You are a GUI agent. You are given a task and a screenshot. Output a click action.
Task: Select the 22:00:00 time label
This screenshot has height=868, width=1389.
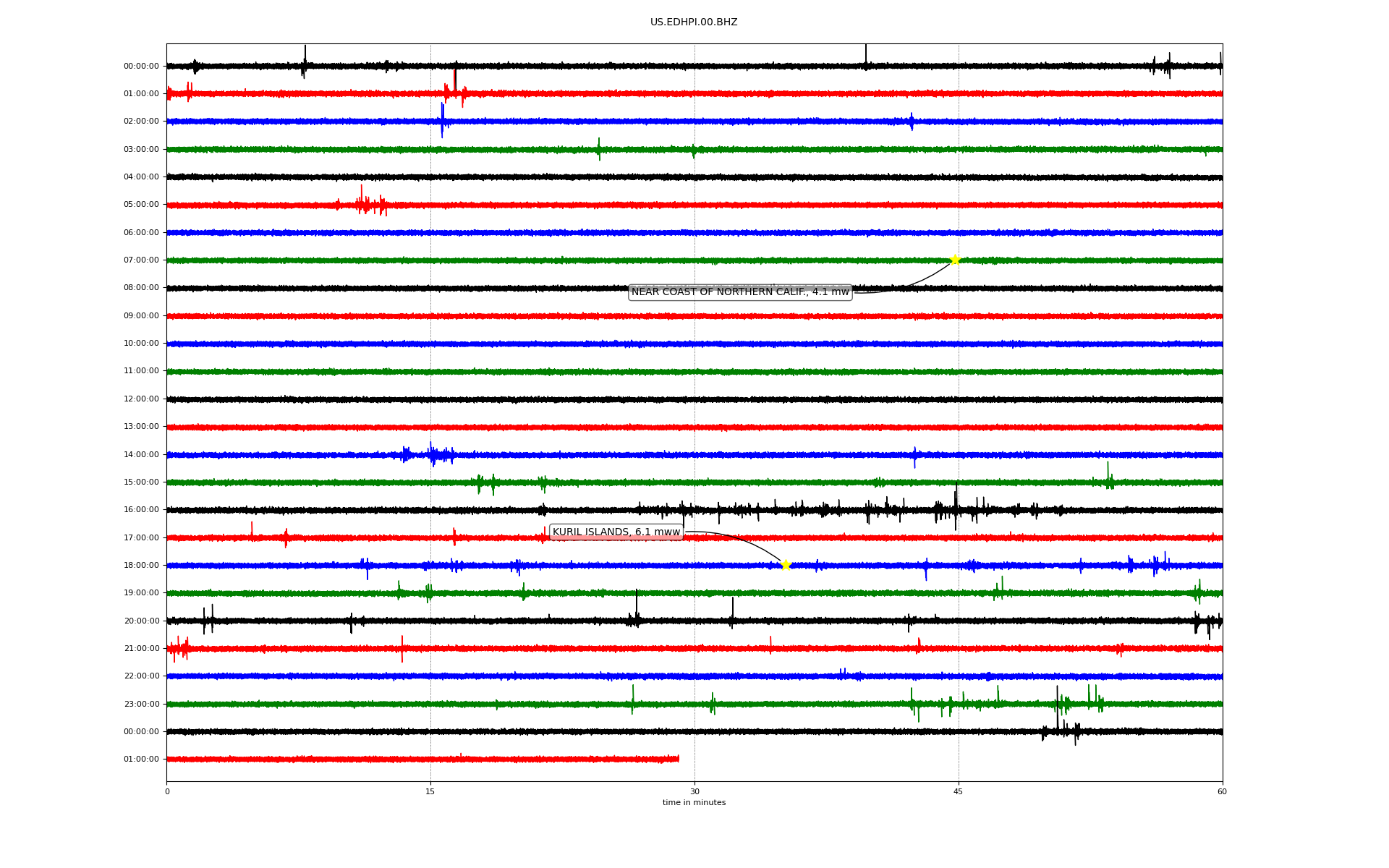[141, 676]
